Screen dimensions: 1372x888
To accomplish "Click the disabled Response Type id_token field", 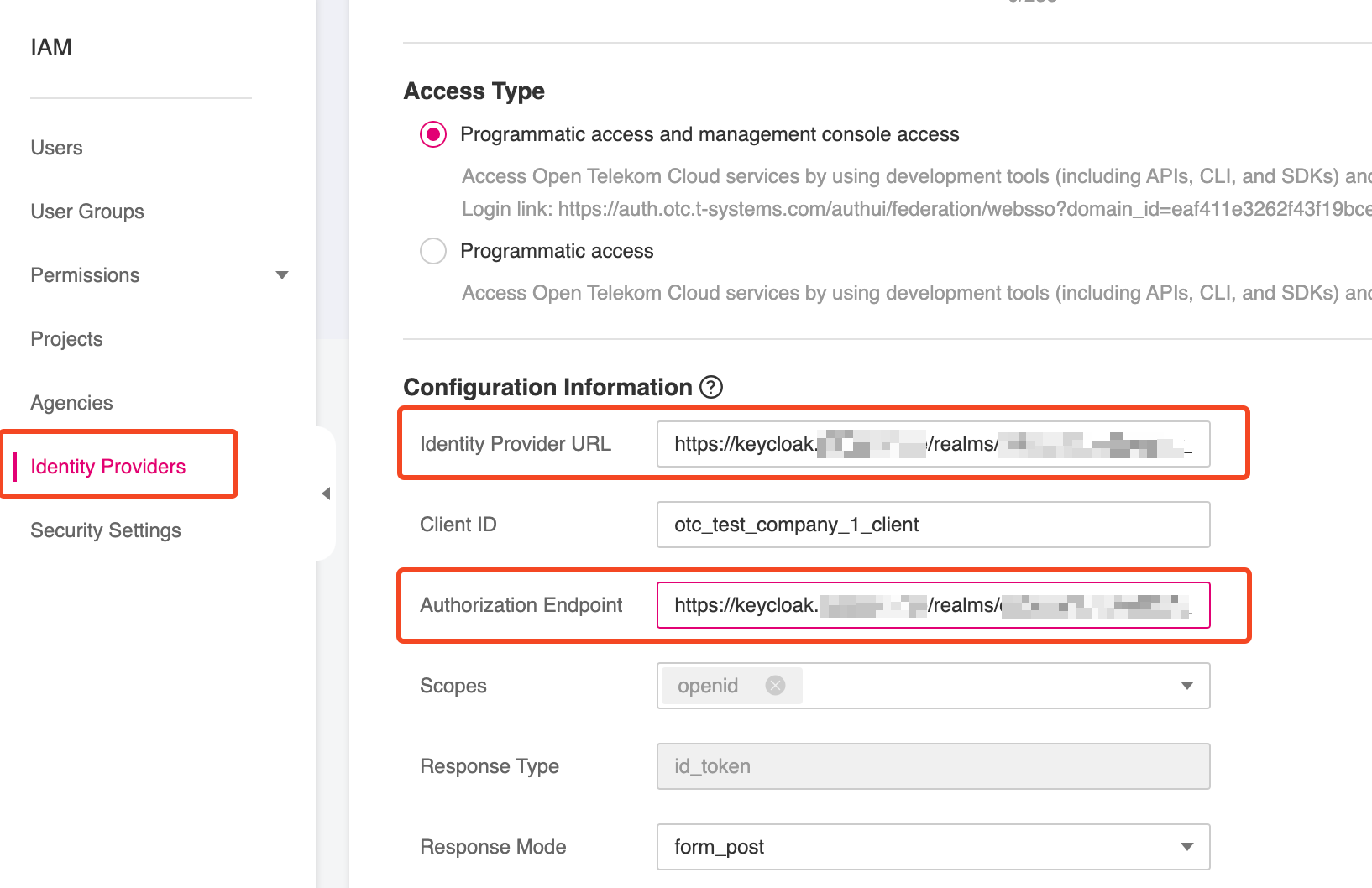I will [x=932, y=766].
